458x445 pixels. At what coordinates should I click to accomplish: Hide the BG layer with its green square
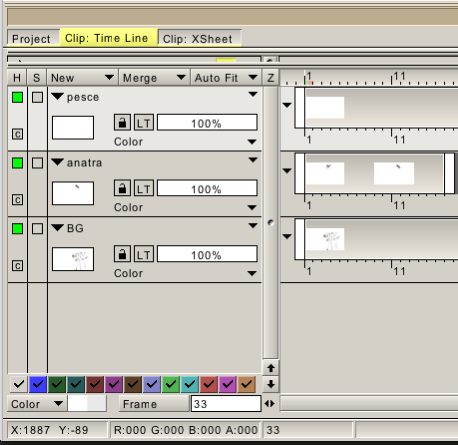tap(17, 229)
